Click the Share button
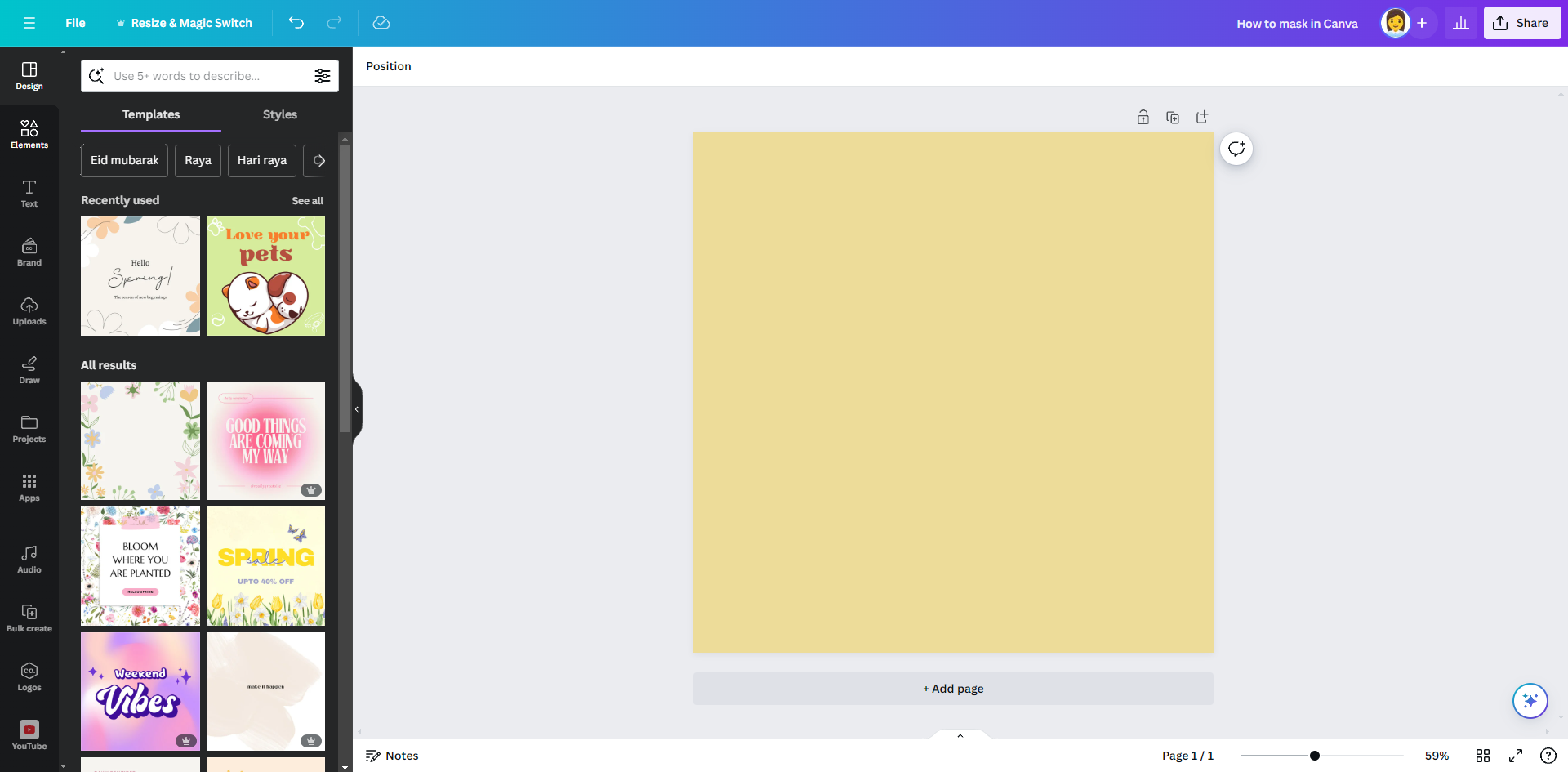Screen dimensions: 1568x772 [1521, 23]
